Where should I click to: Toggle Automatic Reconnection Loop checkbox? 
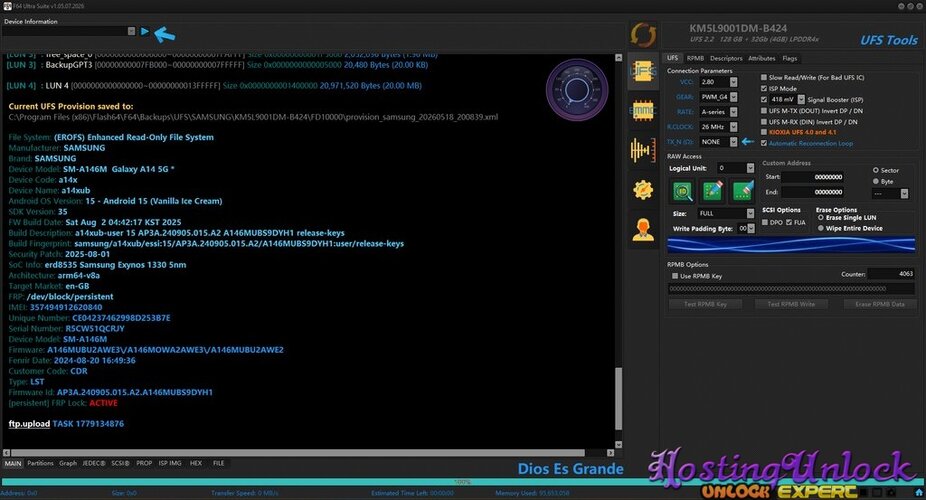[x=764, y=143]
